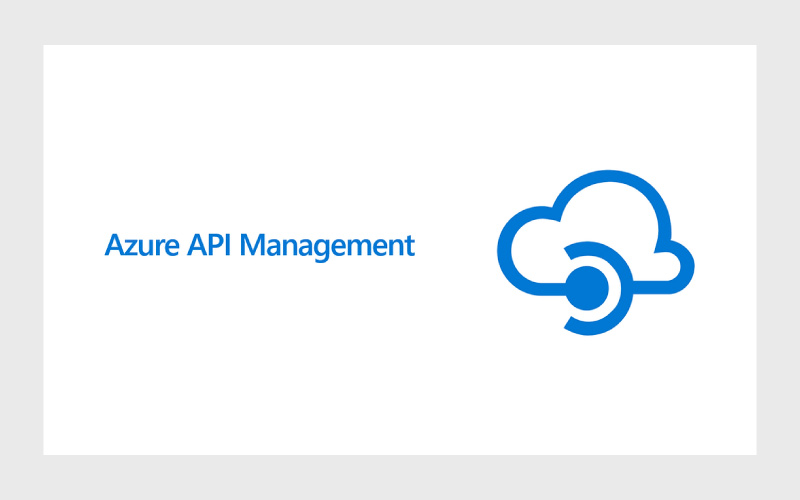
Task: Click the final letter "t" of Management
Action: pos(409,246)
